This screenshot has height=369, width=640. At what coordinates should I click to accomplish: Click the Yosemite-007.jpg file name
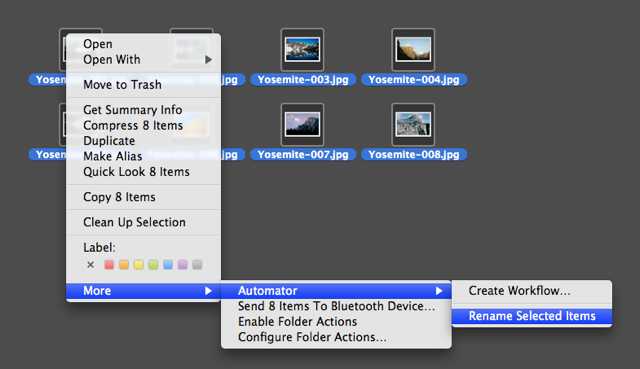[303, 155]
